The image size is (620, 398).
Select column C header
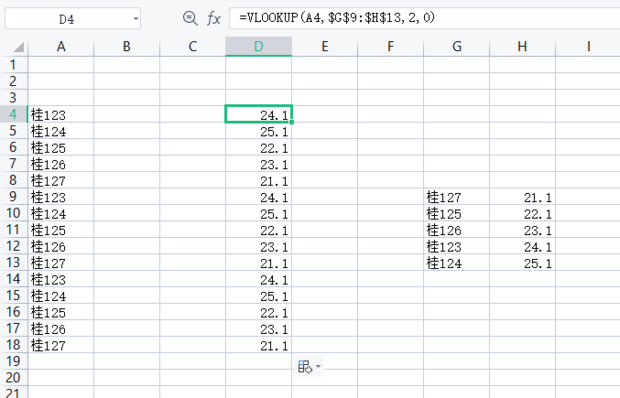pyautogui.click(x=193, y=47)
